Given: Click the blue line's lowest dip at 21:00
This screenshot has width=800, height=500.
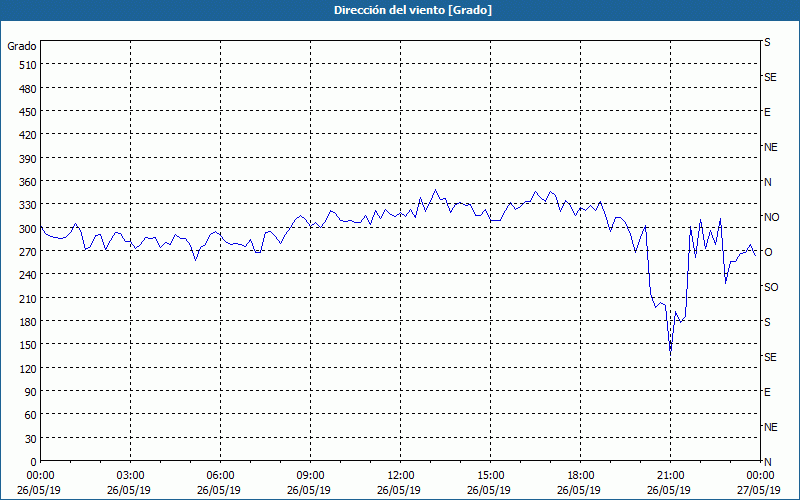Looking at the screenshot, I should click(670, 352).
